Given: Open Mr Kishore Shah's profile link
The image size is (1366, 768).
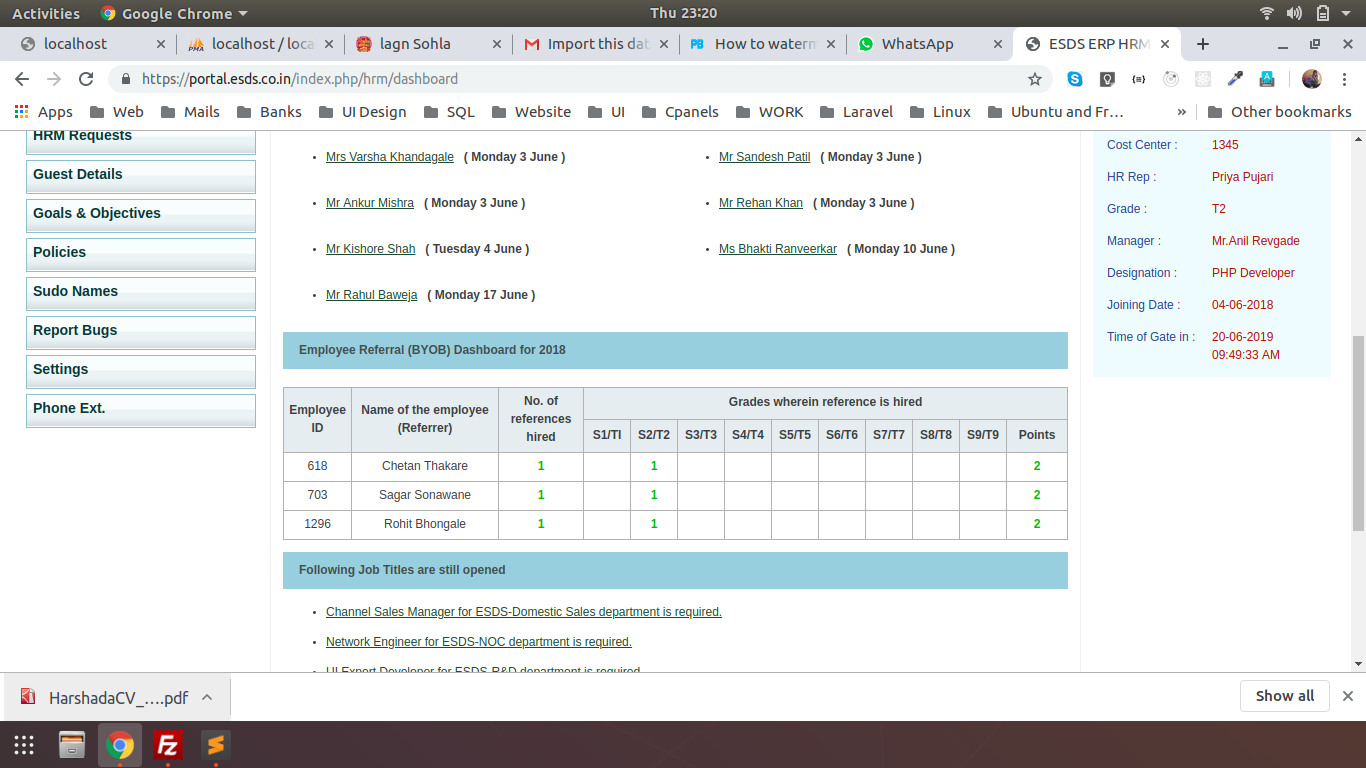Looking at the screenshot, I should click(370, 249).
